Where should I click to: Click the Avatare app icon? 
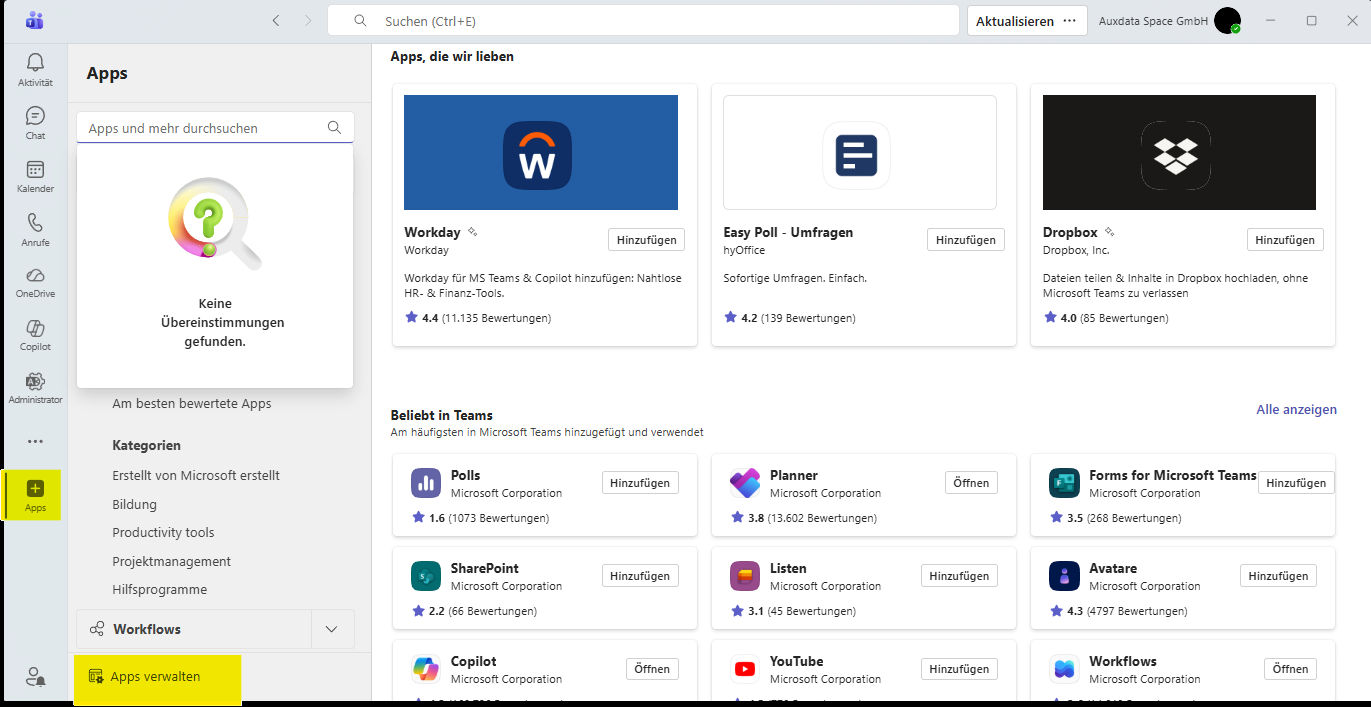tap(1064, 576)
